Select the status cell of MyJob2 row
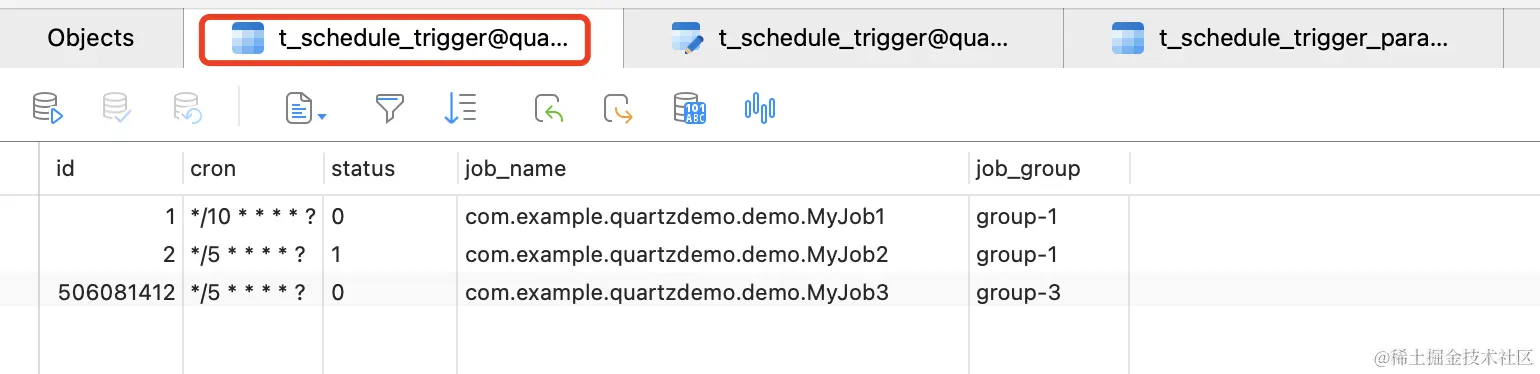This screenshot has height=374, width=1540. point(390,254)
